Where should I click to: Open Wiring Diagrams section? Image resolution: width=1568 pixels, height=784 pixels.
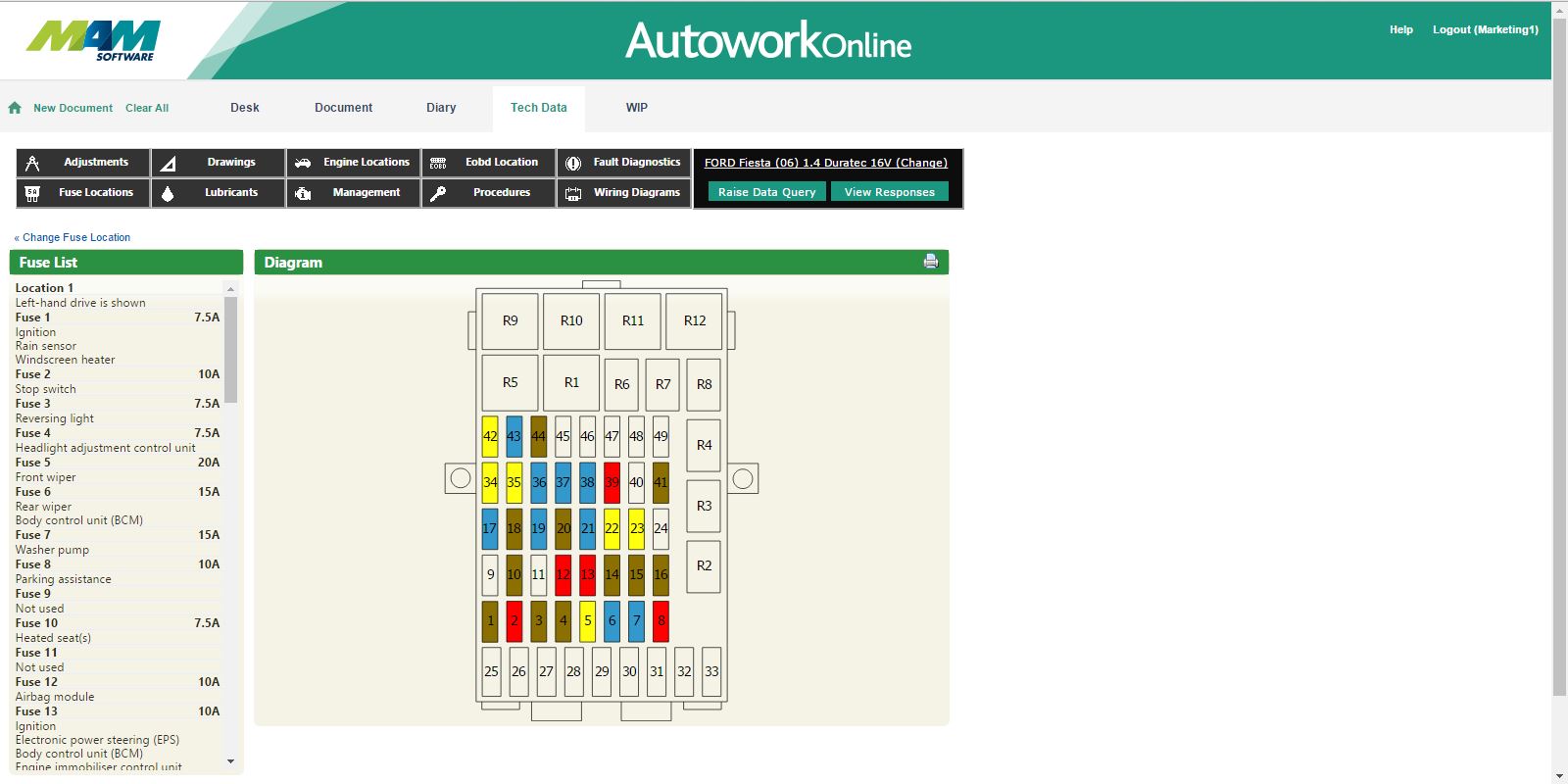(x=624, y=193)
